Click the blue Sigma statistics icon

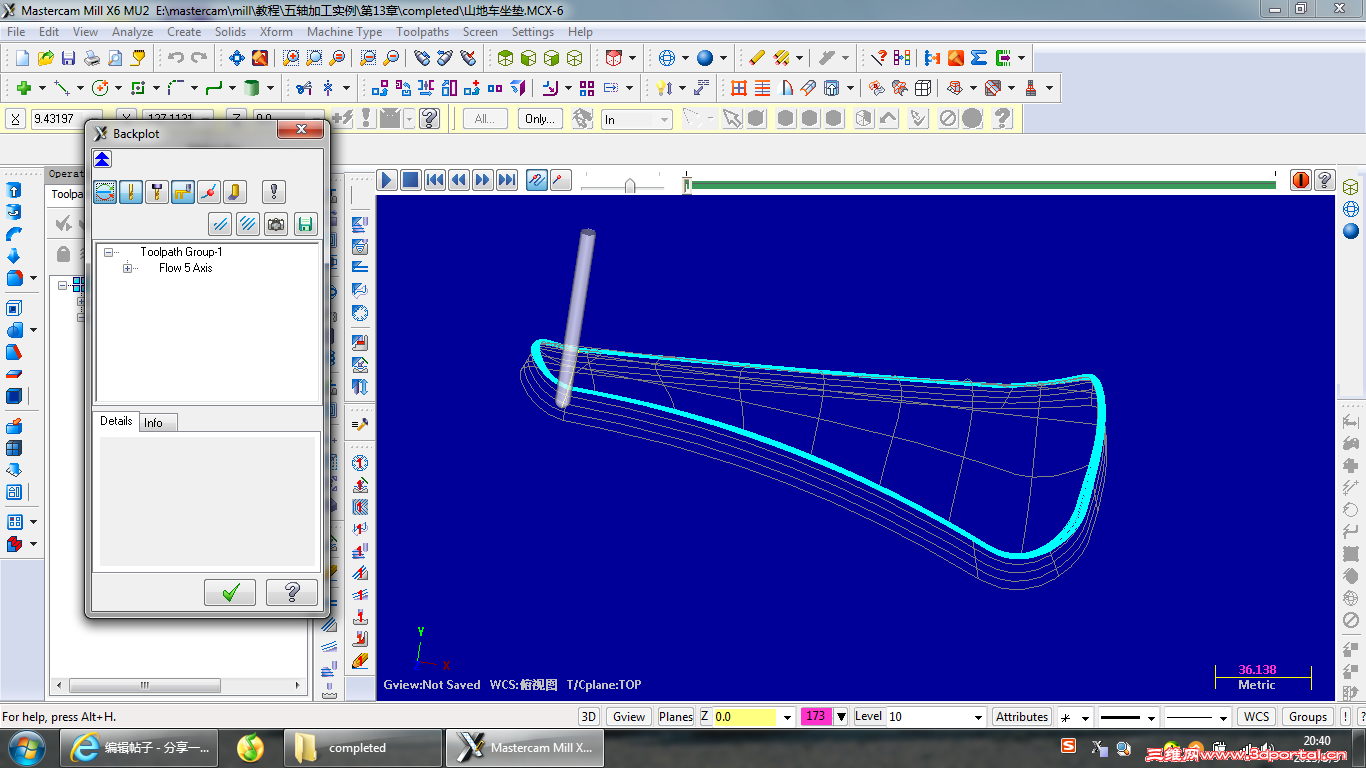pos(978,59)
